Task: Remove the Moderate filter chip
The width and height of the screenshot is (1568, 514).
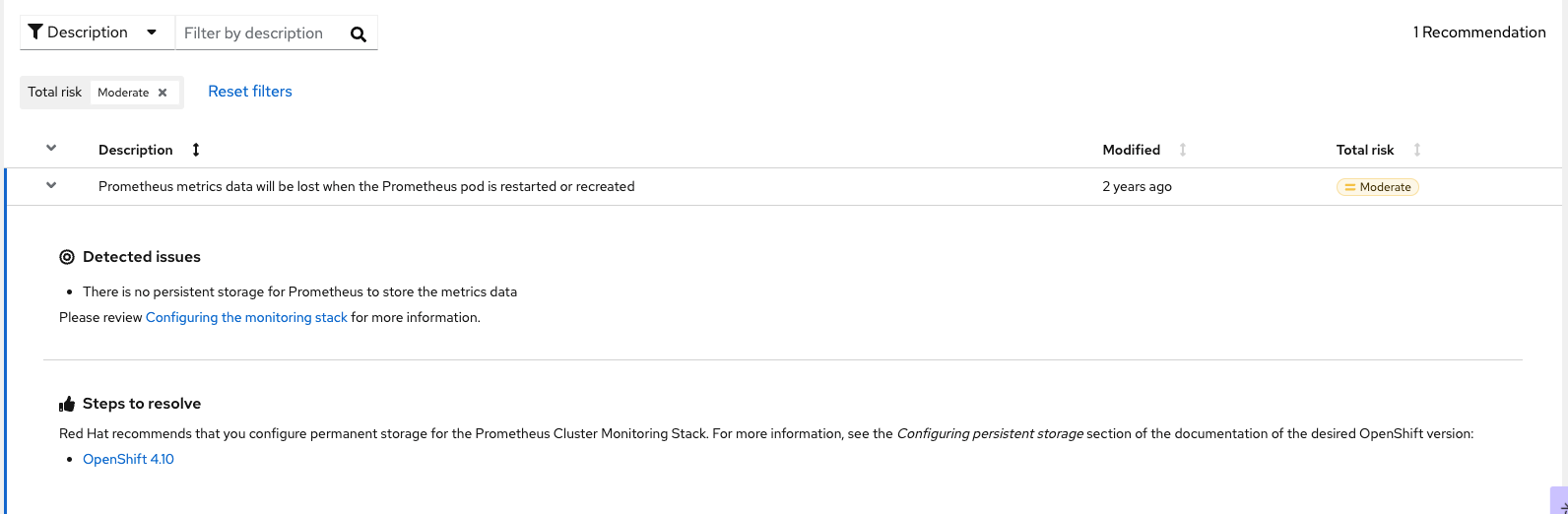Action: pos(163,93)
